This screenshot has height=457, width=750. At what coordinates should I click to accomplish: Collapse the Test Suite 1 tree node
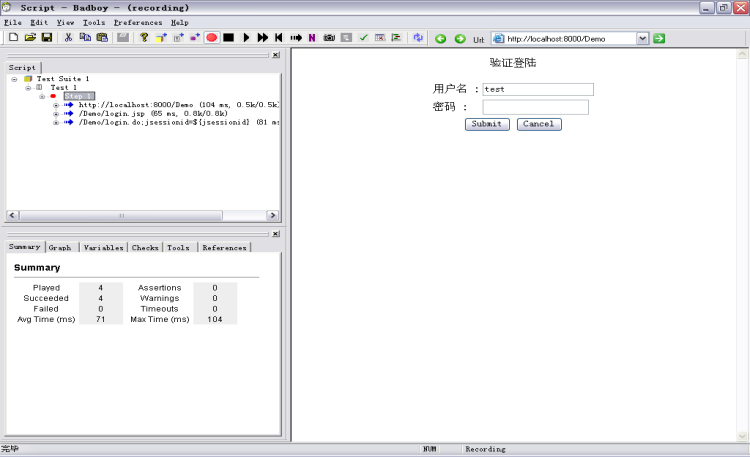coord(14,79)
